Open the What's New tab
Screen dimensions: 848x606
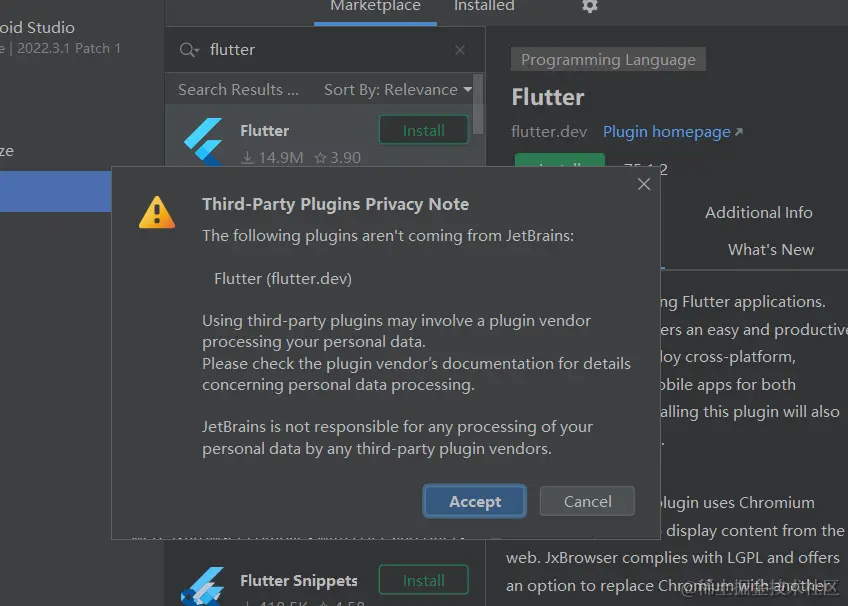(x=773, y=249)
